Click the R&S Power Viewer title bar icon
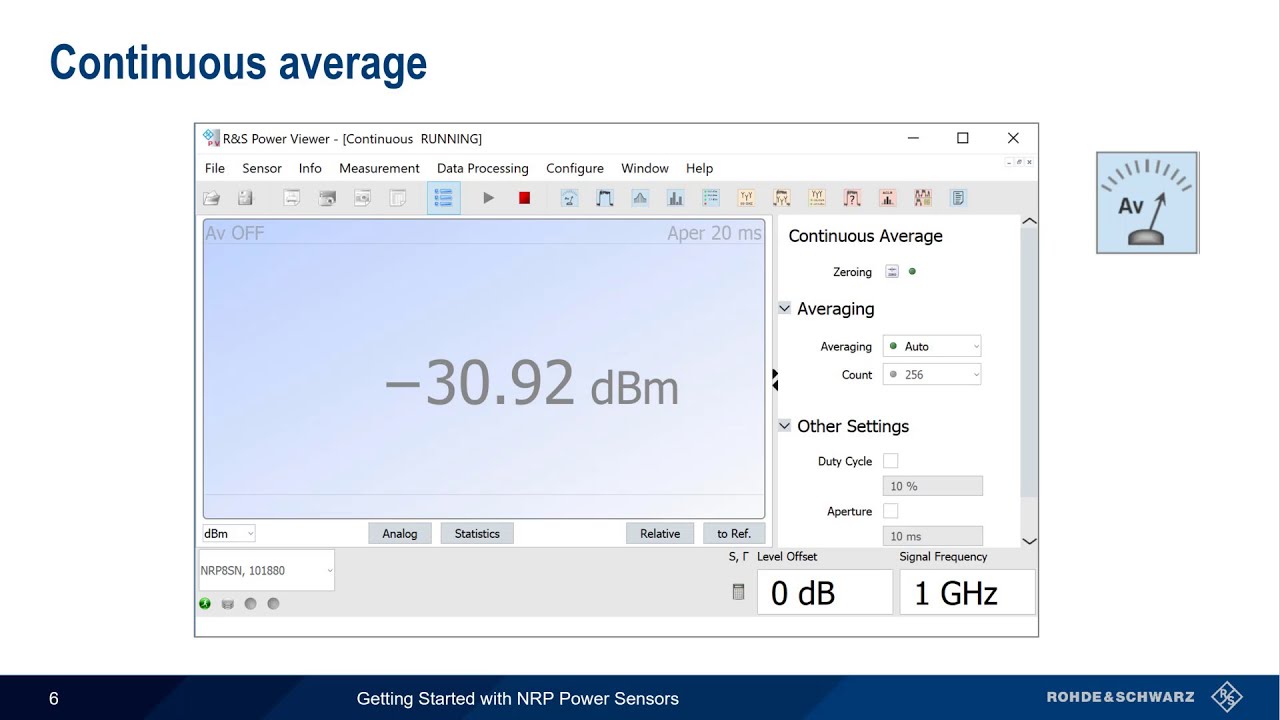Image resolution: width=1280 pixels, height=720 pixels. [x=210, y=138]
